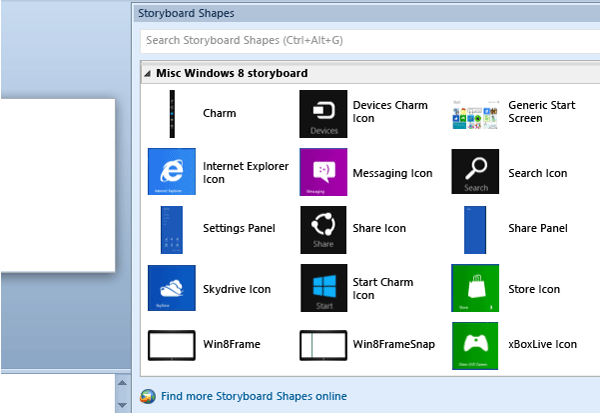The width and height of the screenshot is (600, 413).
Task: Click the 'Share Panel' label
Action: (x=538, y=229)
